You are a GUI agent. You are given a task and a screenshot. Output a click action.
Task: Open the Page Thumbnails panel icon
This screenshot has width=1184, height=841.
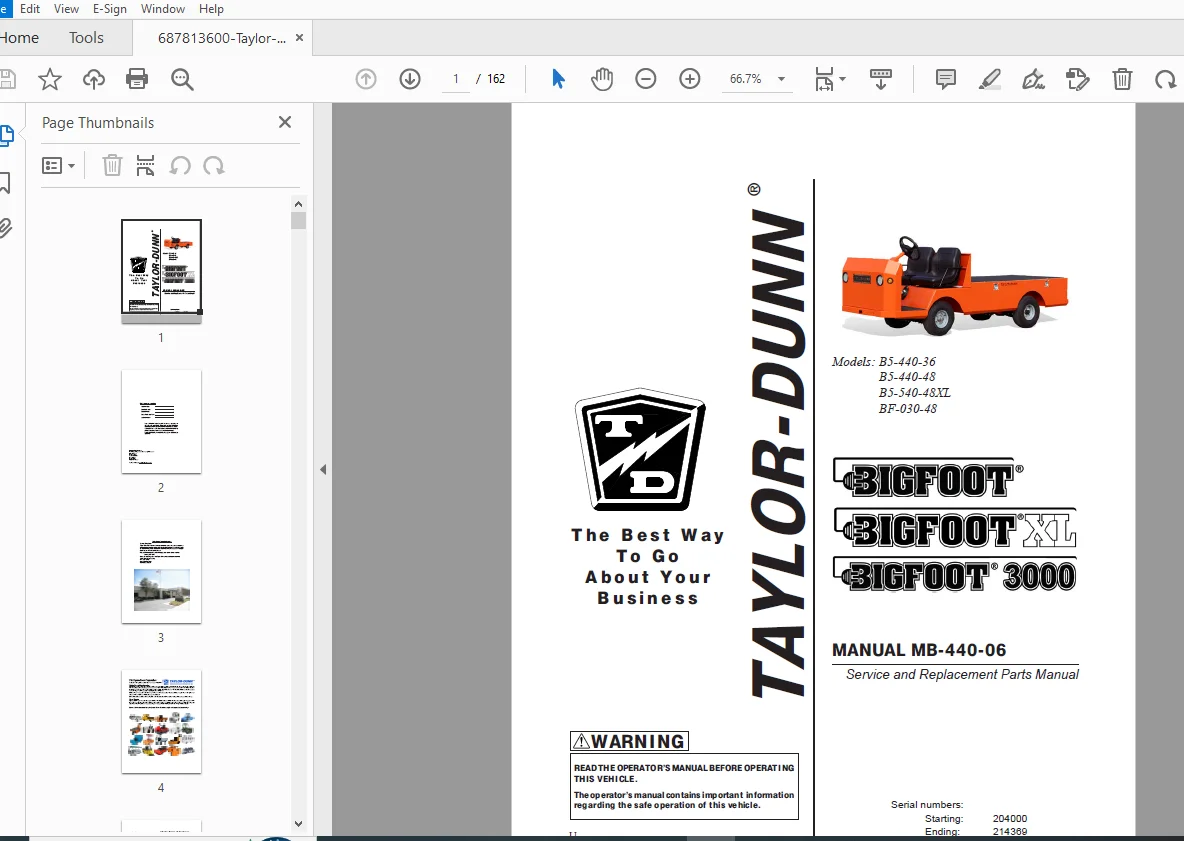(6, 135)
